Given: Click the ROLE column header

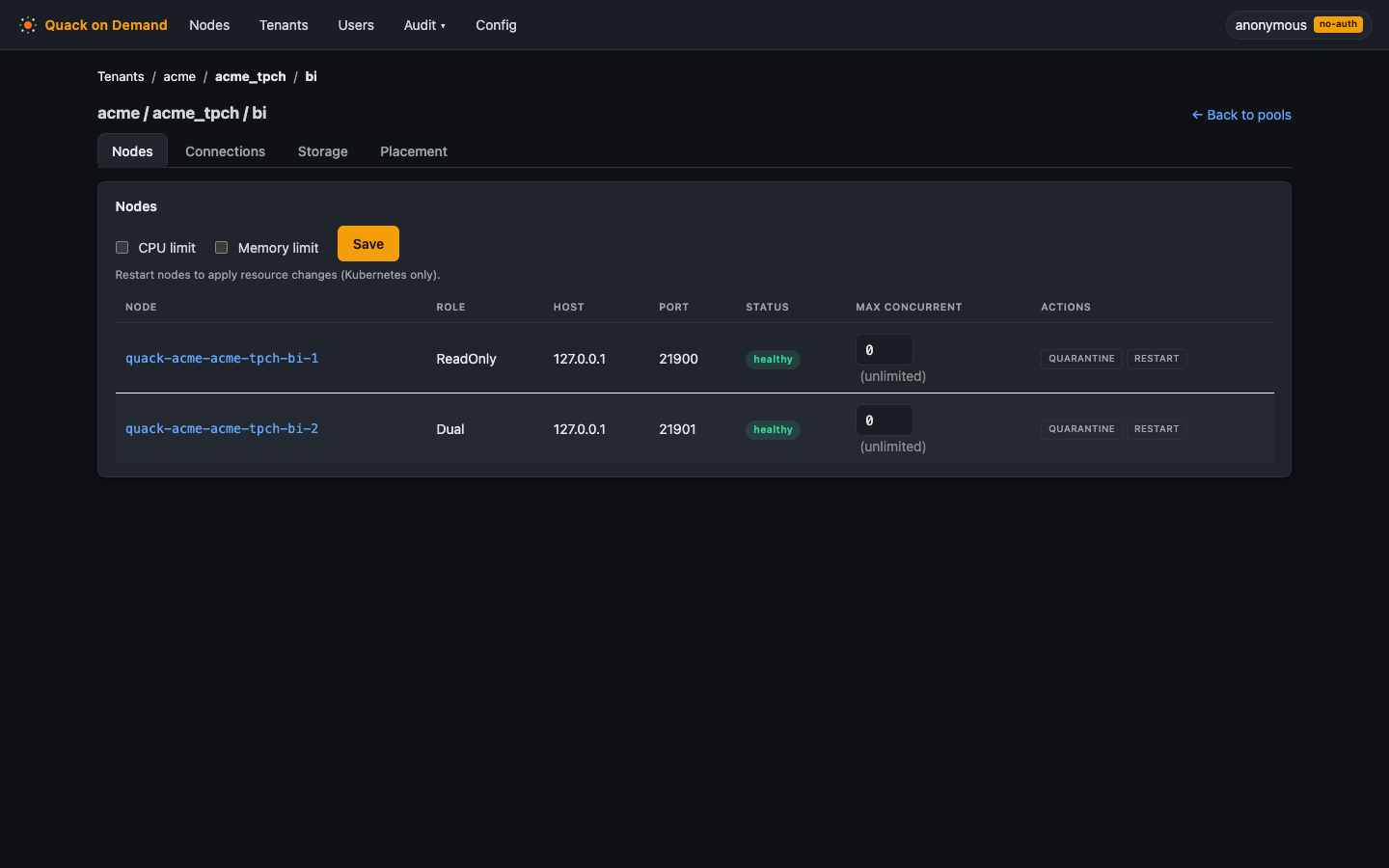Looking at the screenshot, I should point(450,307).
